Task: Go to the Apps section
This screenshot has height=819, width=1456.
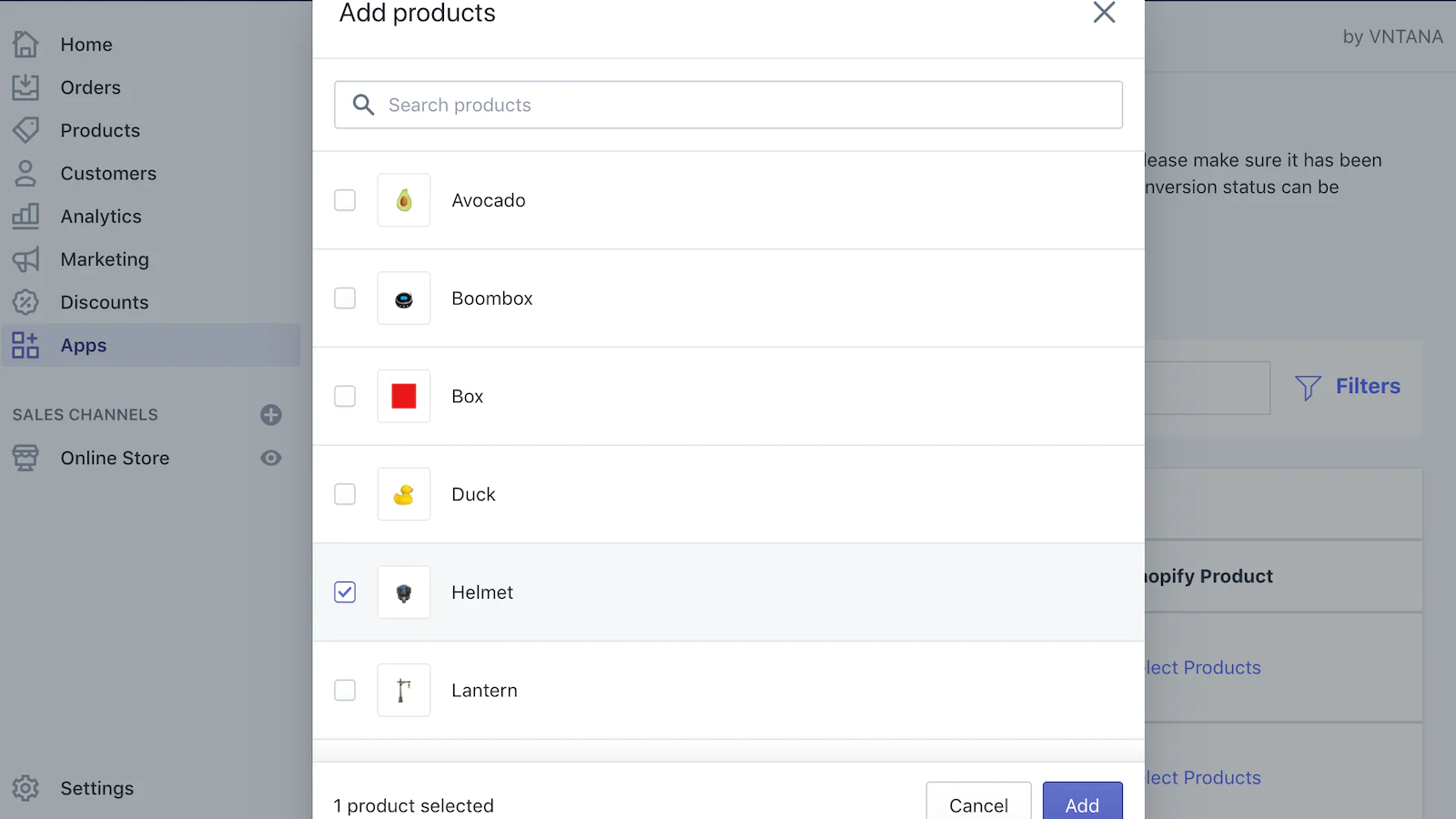Action: [84, 346]
